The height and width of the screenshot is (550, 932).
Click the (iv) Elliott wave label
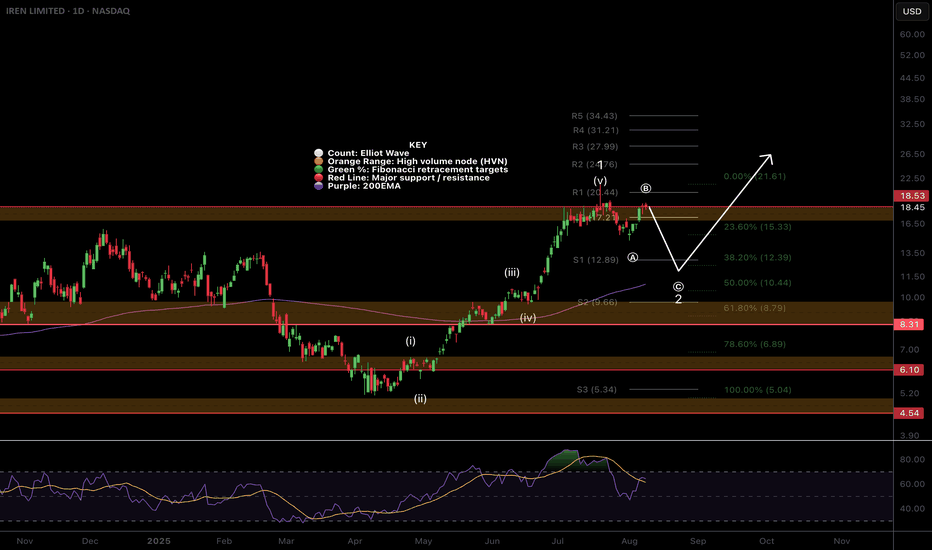528,318
